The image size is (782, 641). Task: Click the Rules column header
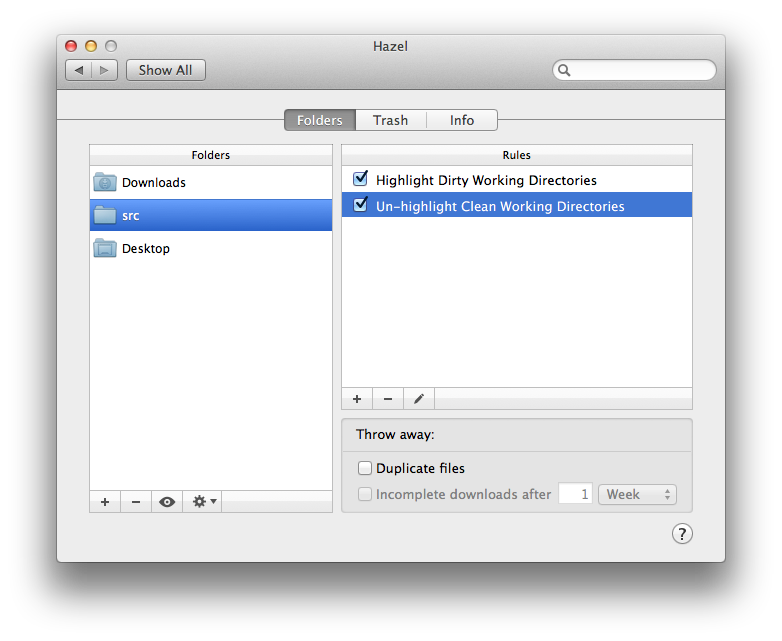click(x=517, y=155)
